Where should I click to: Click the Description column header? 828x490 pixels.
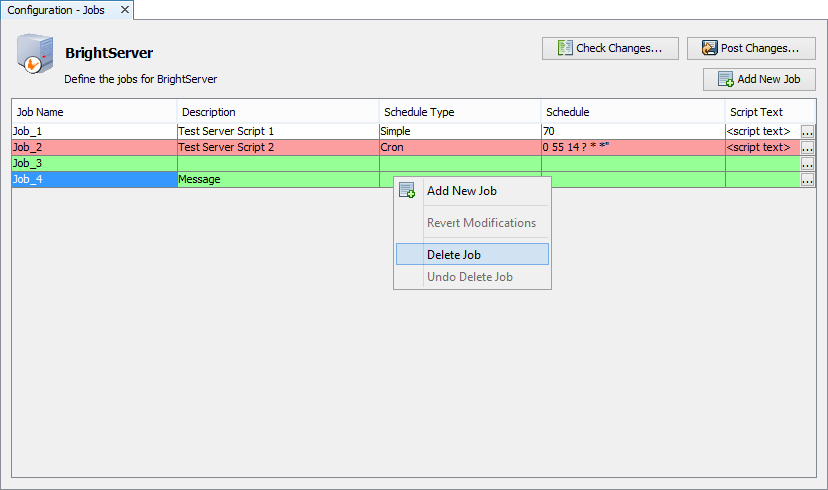point(278,112)
